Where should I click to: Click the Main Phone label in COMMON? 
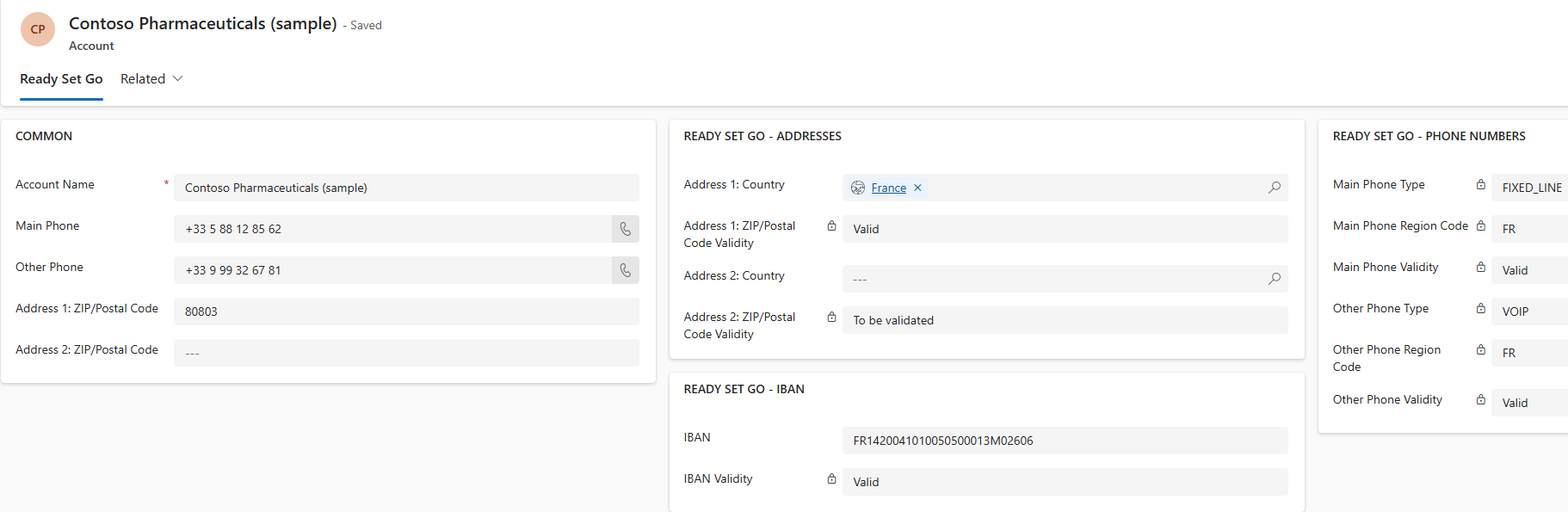47,225
